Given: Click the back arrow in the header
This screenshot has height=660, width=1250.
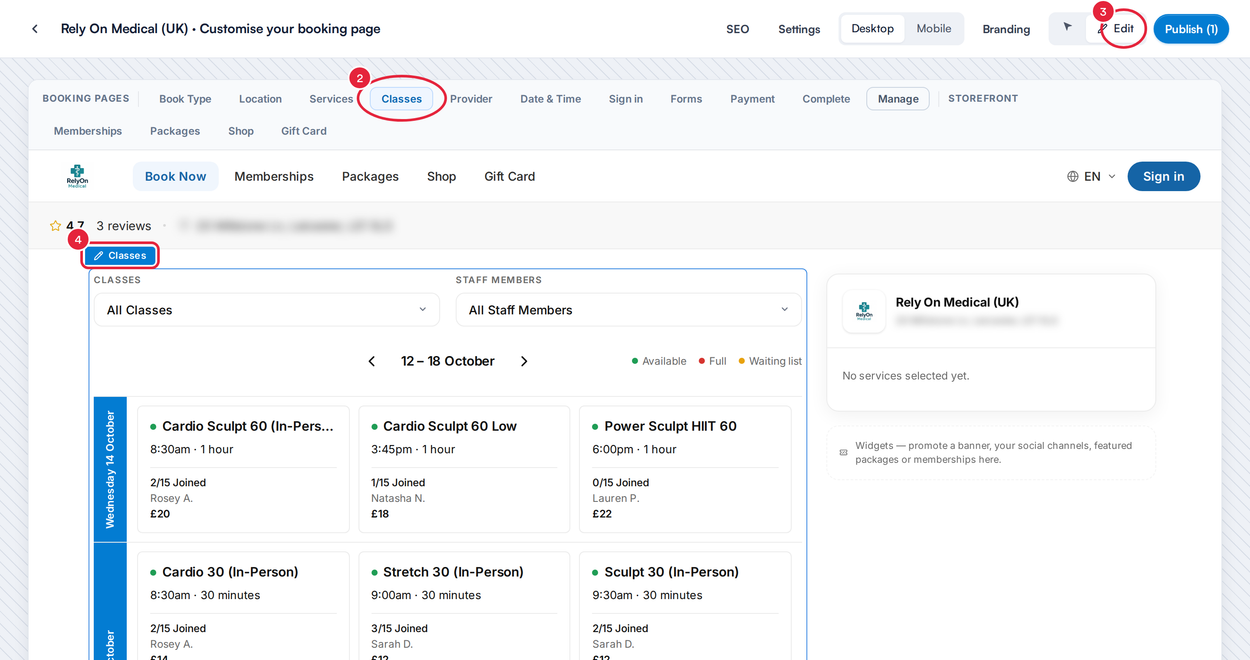Looking at the screenshot, I should (35, 29).
